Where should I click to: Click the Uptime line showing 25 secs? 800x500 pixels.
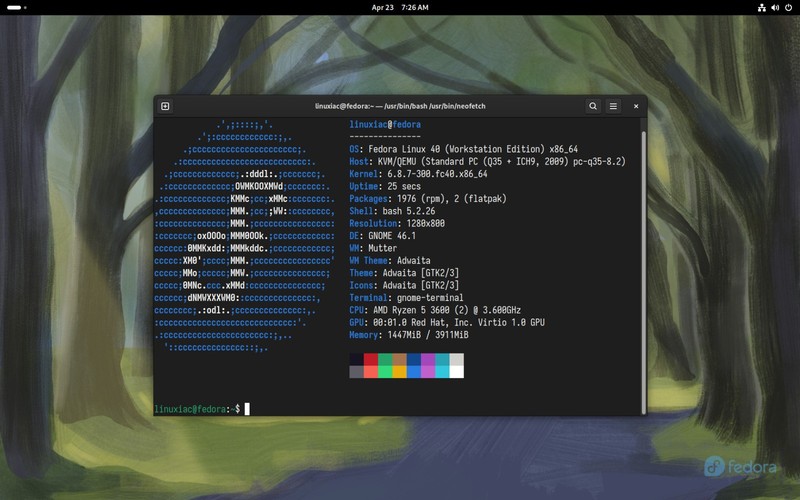pos(385,186)
